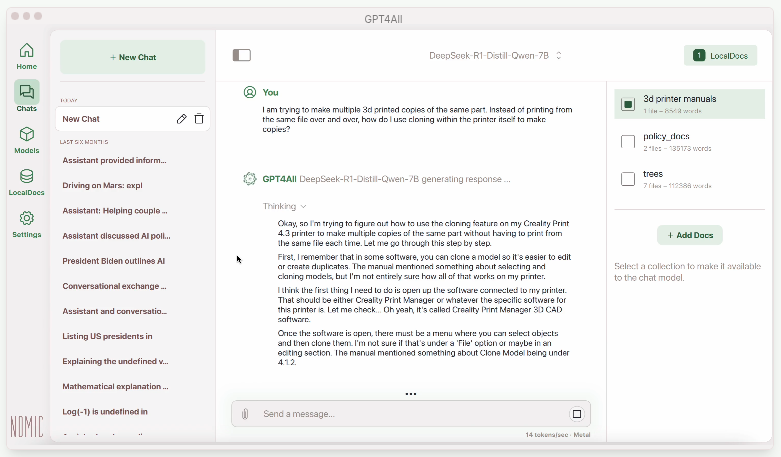Open the DeepSeek-R1-Distill-Qwen-7B model dropdown
Viewport: 781px width, 457px height.
(x=495, y=56)
